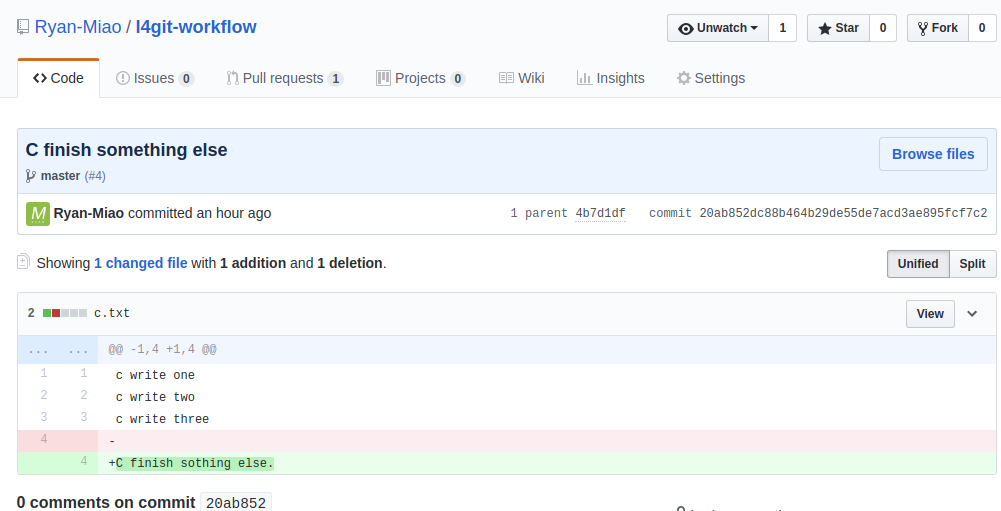Click the forks count 0
This screenshot has height=511, width=1001.
982,28
